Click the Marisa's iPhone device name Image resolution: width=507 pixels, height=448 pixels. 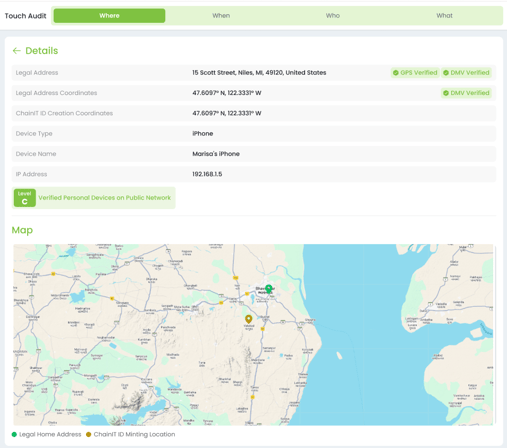tap(216, 154)
